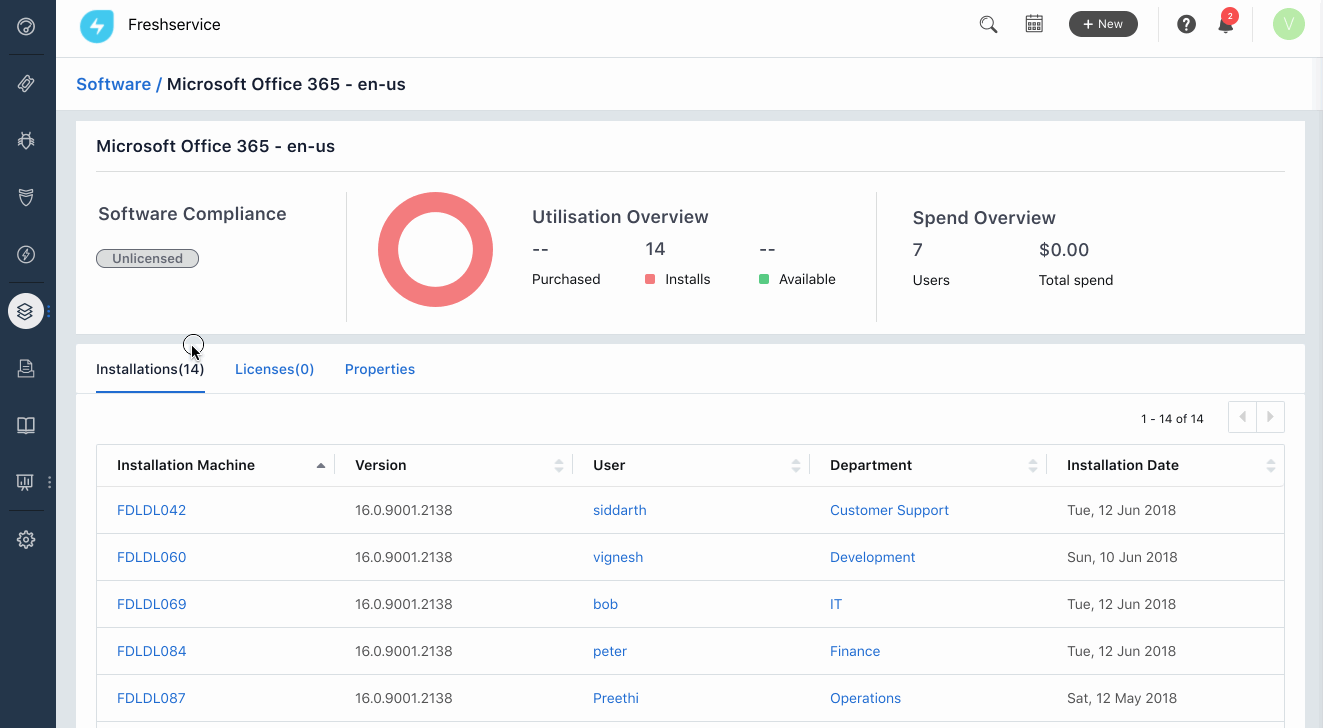
Task: Open the Assets layers icon
Action: point(26,310)
